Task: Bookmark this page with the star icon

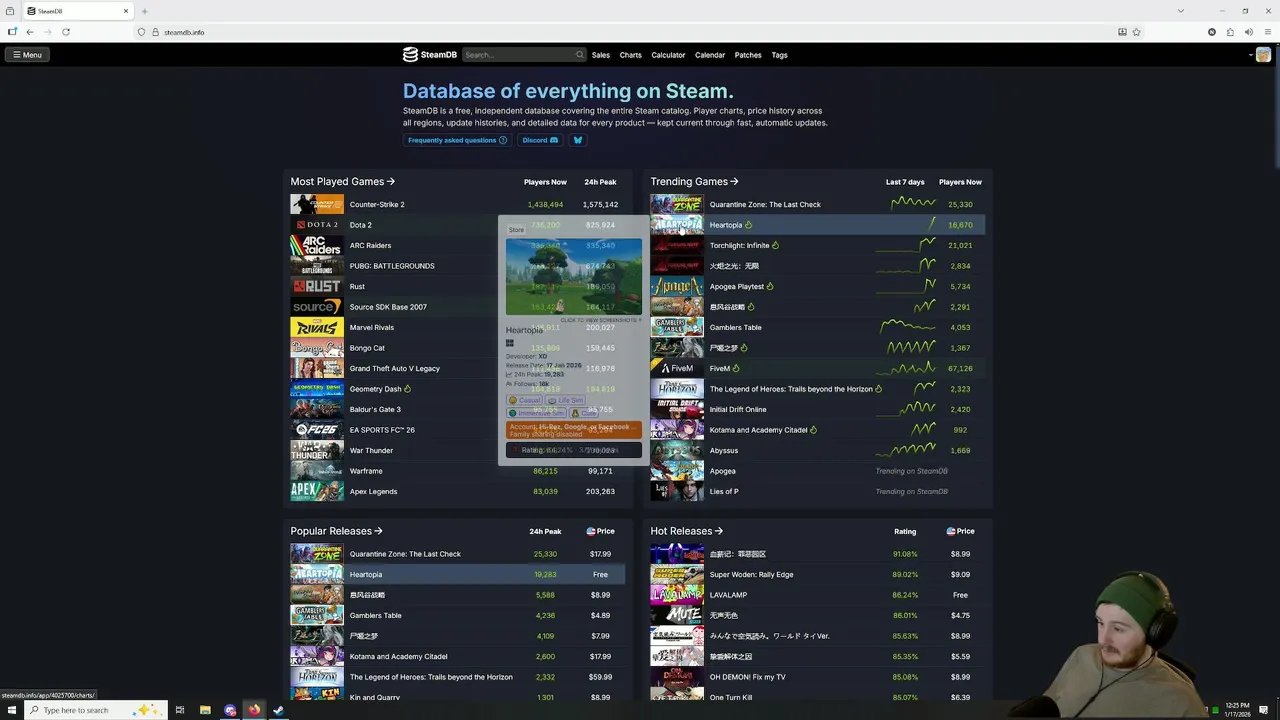Action: pos(1137,32)
